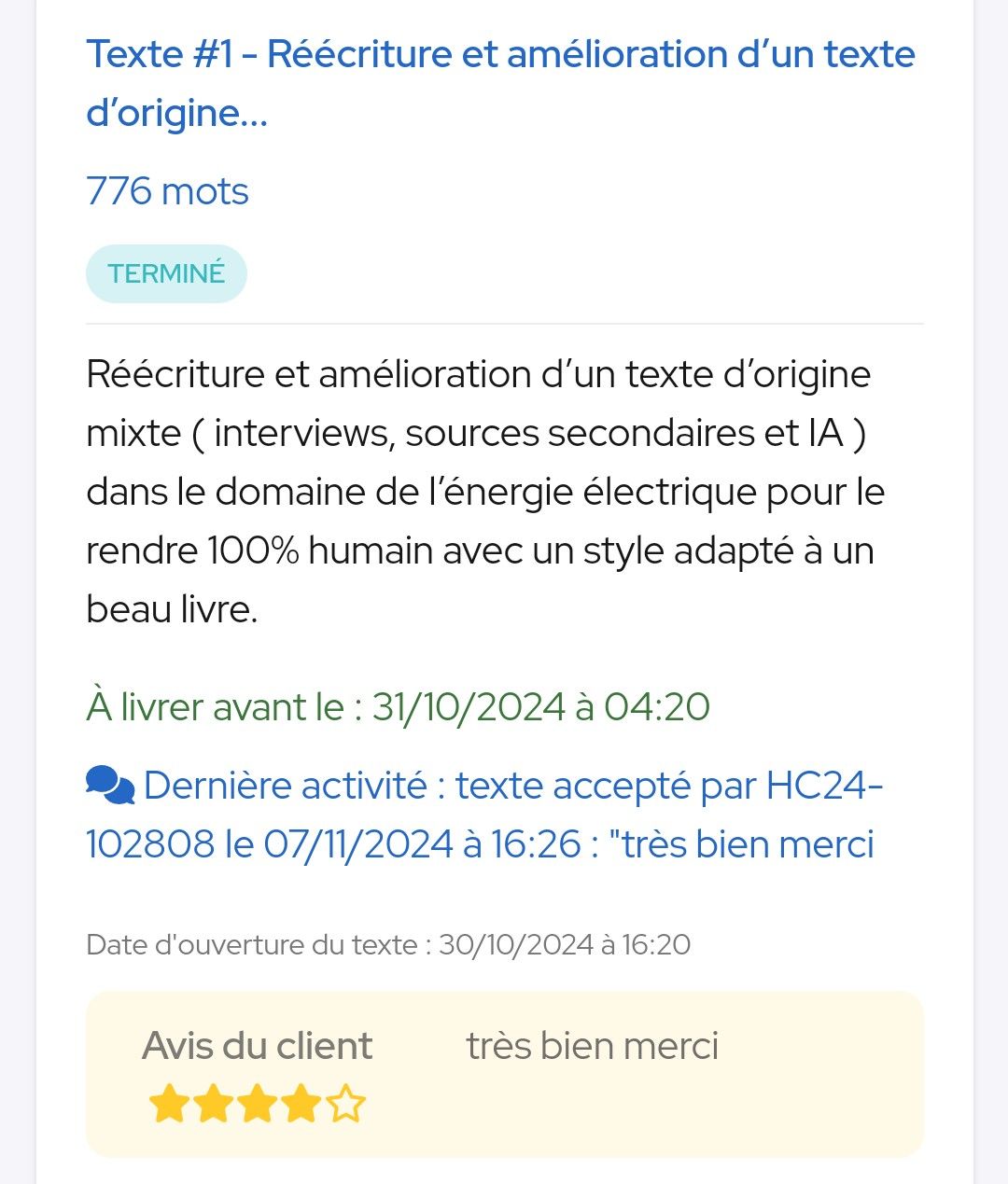Click the 31/10/2024 à 04:20 delivery date
Viewport: 1008px width, 1184px height.
click(x=541, y=706)
